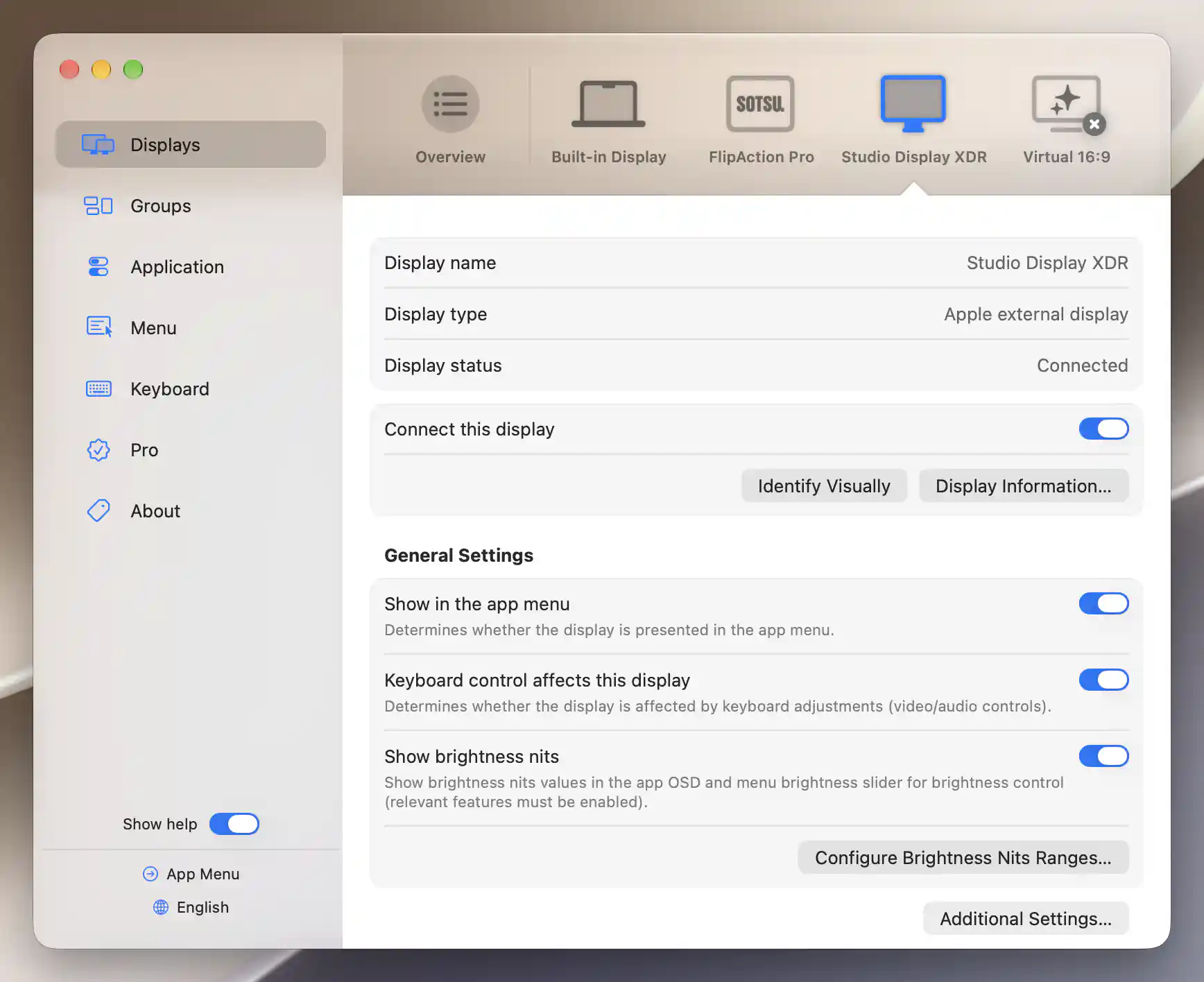1204x982 pixels.
Task: Click the Apple external display value
Action: [x=1036, y=314]
